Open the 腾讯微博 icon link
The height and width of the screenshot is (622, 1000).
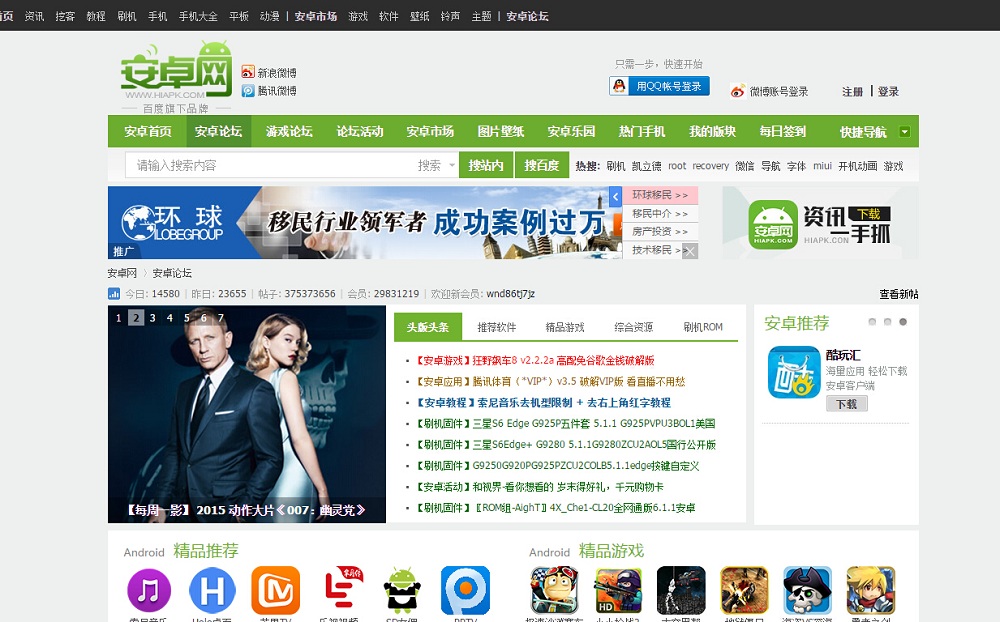coord(248,91)
